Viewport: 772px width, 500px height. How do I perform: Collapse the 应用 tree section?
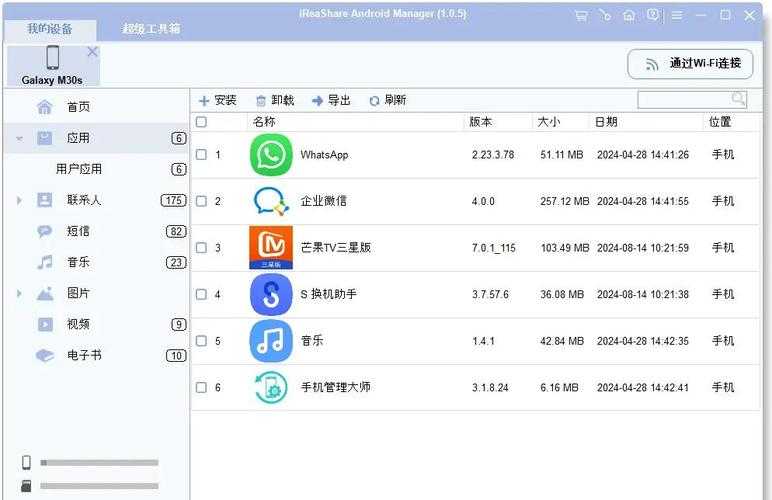(19, 138)
